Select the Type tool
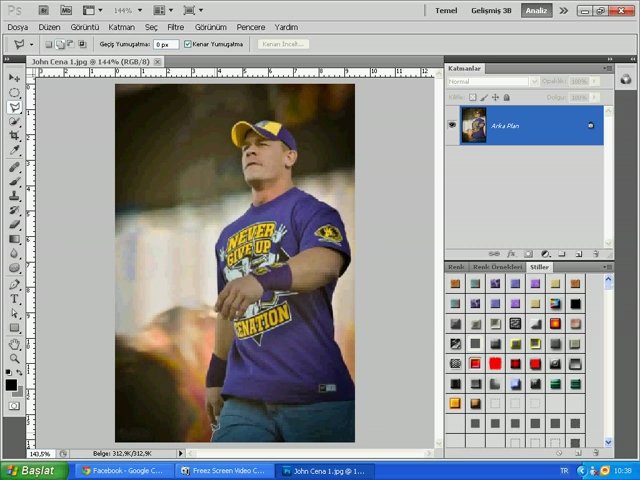The height and width of the screenshot is (480, 640). point(14,299)
